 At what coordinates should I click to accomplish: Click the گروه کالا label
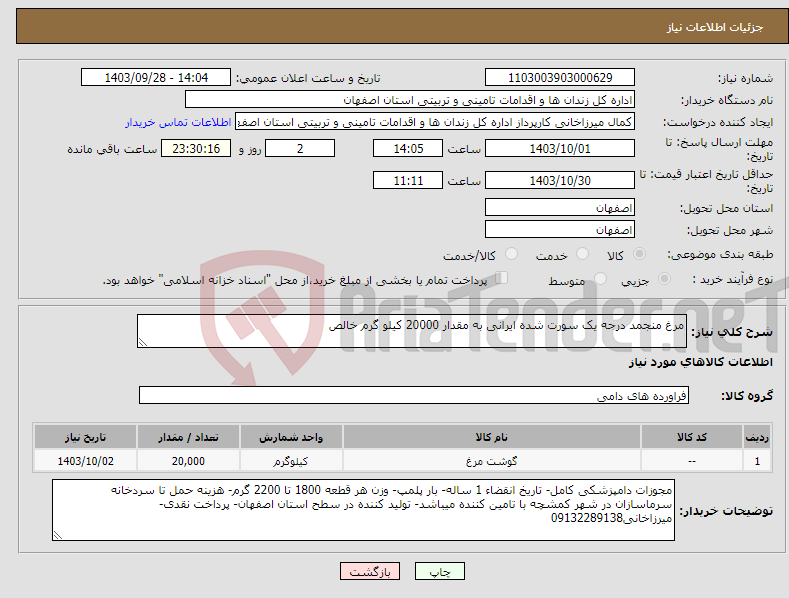747,396
